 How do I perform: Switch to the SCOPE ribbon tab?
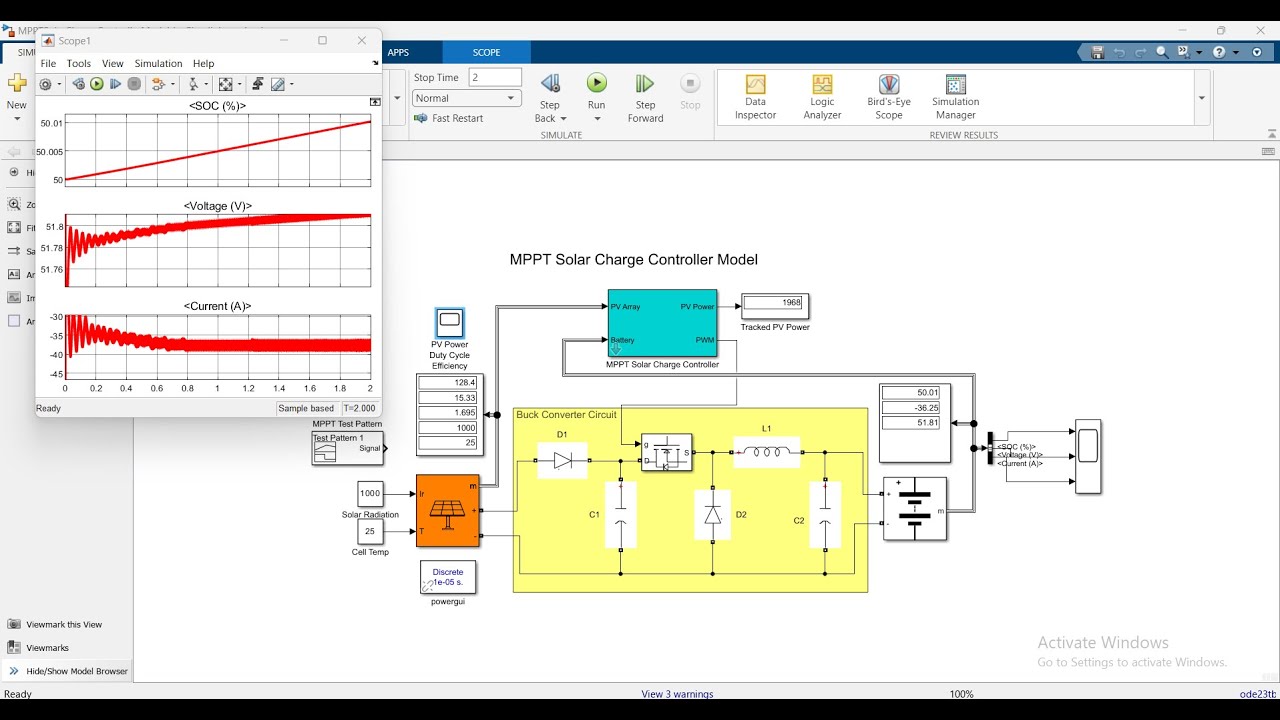(x=486, y=52)
